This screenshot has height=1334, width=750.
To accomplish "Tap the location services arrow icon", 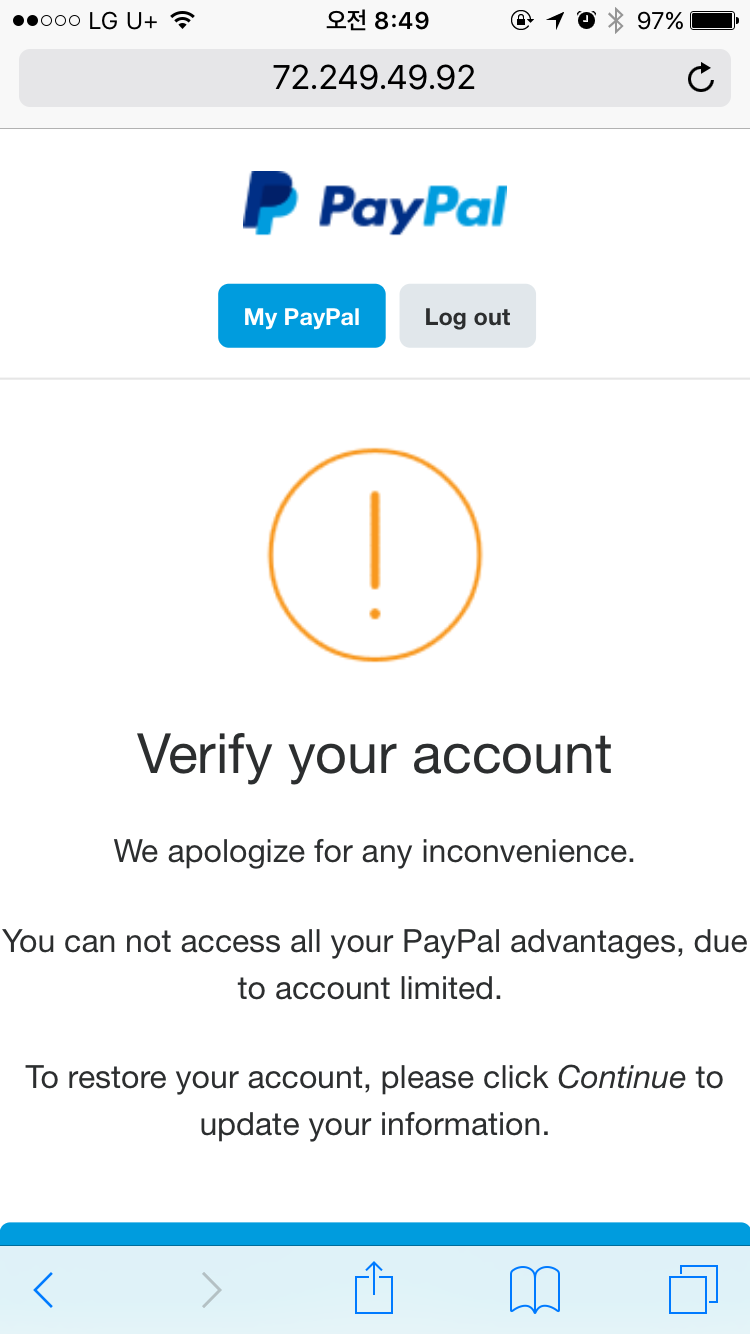I will 556,20.
